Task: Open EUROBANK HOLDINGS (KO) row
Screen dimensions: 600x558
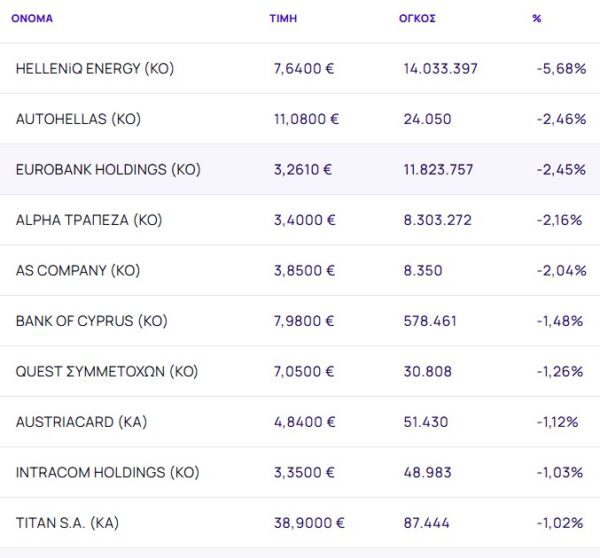Action: pos(108,169)
